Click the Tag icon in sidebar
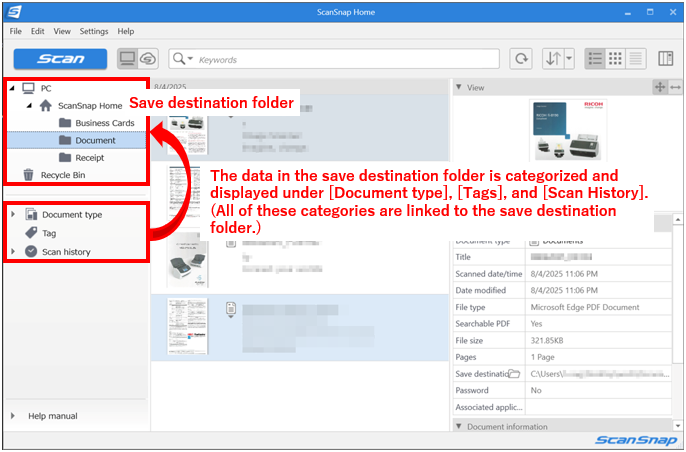 point(32,233)
